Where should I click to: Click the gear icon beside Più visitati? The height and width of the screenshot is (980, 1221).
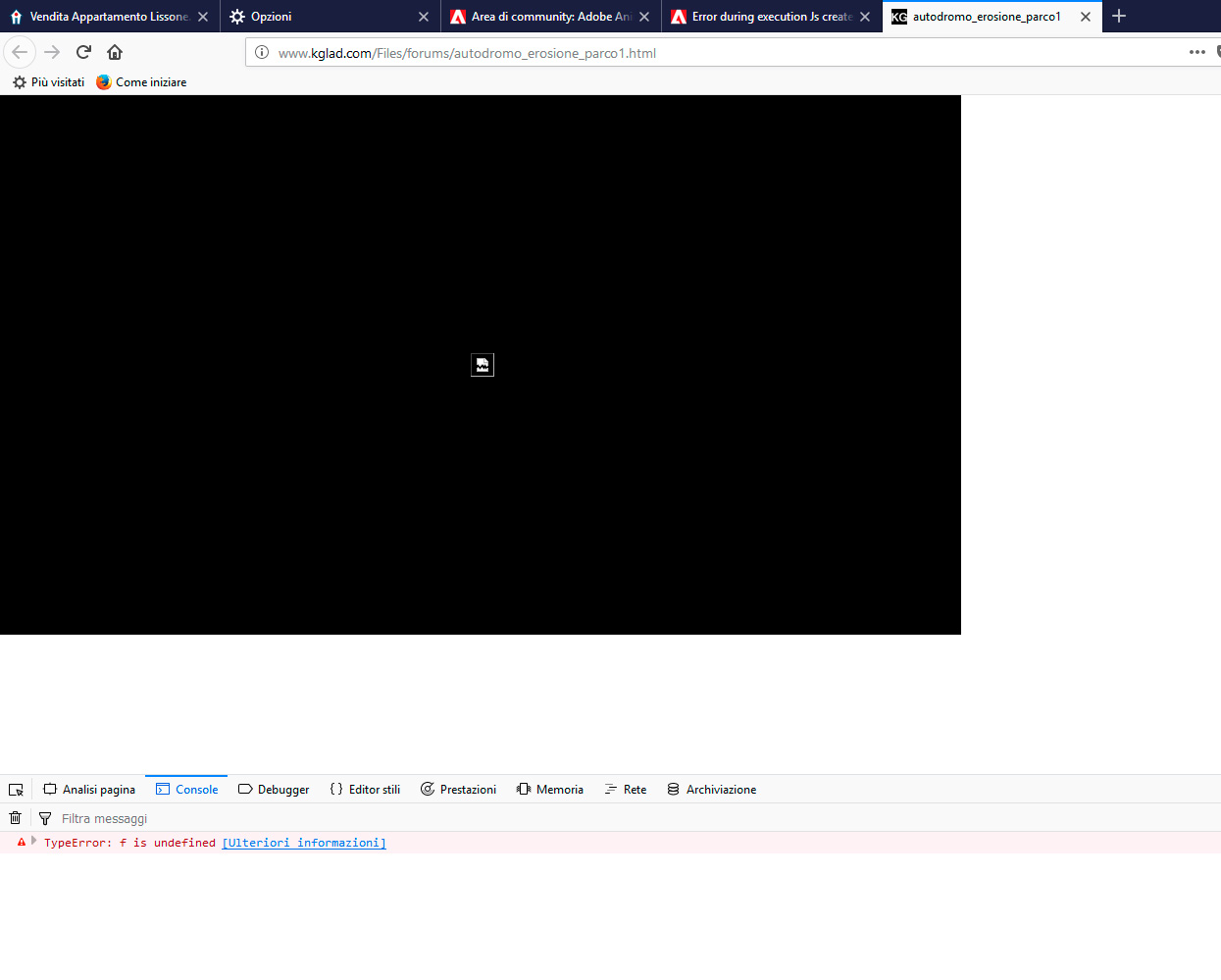click(x=18, y=82)
